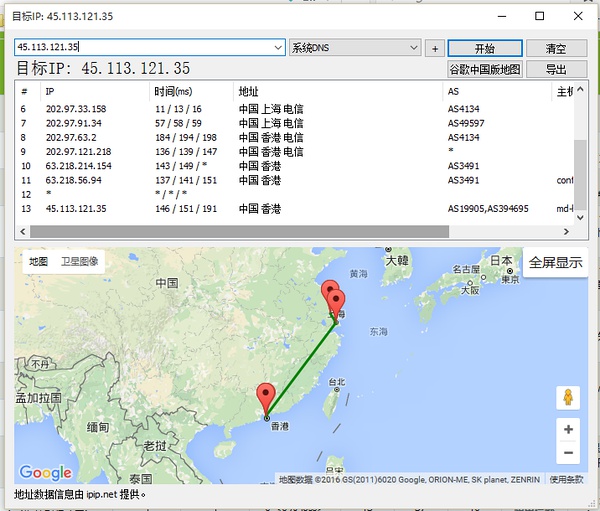Click the plus button beside DNS selector
Image resolution: width=600 pixels, height=511 pixels.
point(434,48)
